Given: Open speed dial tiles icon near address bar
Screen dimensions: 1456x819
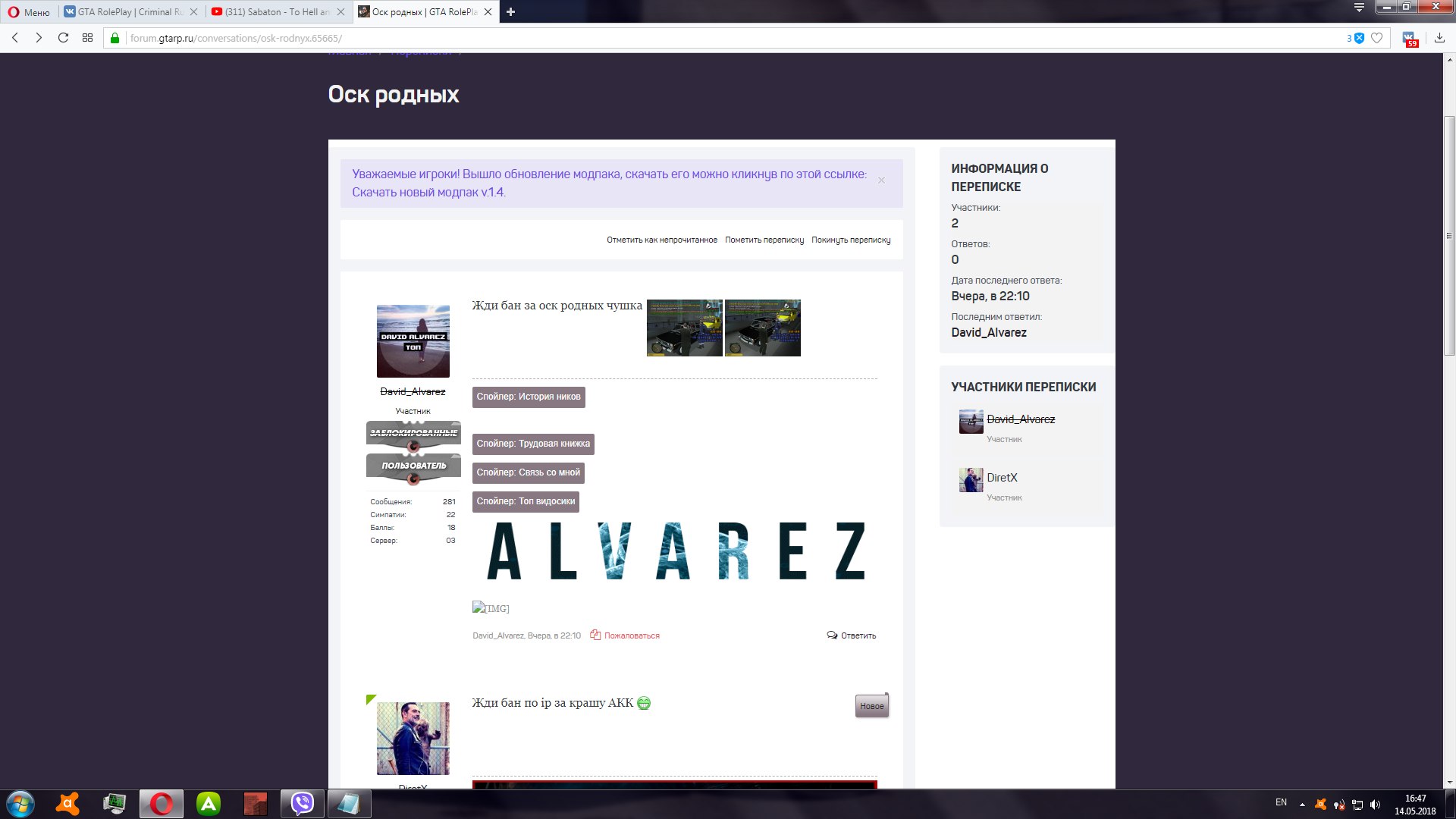Looking at the screenshot, I should pyautogui.click(x=86, y=37).
